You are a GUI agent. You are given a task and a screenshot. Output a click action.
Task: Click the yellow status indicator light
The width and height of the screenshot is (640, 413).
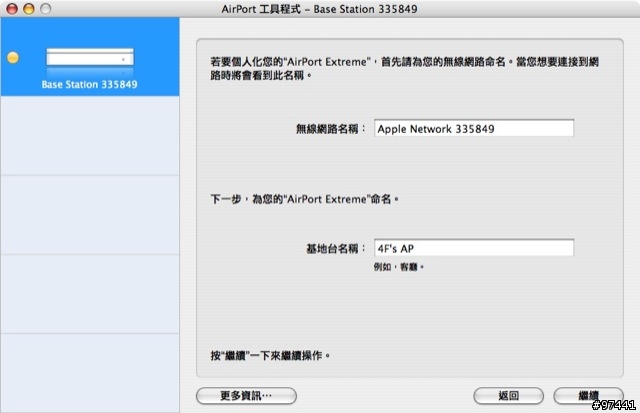pyautogui.click(x=13, y=58)
